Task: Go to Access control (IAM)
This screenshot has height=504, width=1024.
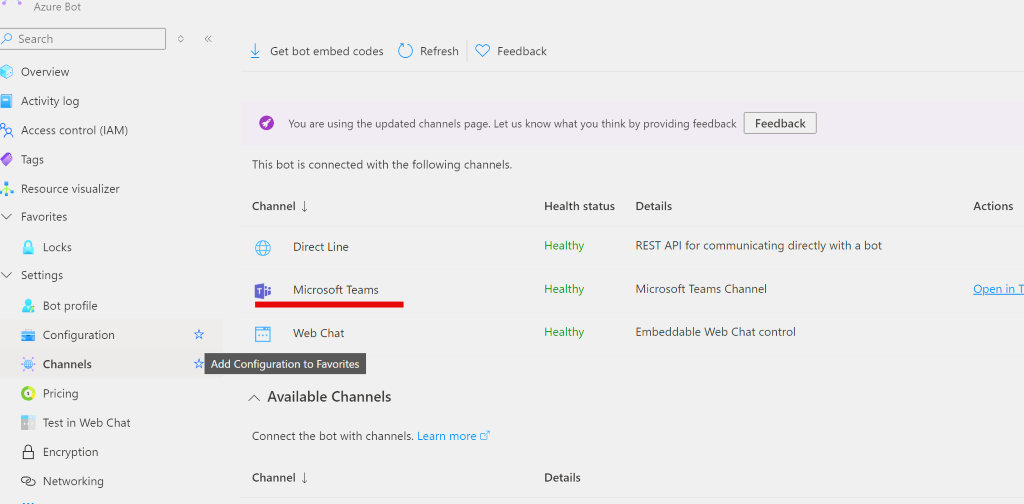Action: coord(74,131)
